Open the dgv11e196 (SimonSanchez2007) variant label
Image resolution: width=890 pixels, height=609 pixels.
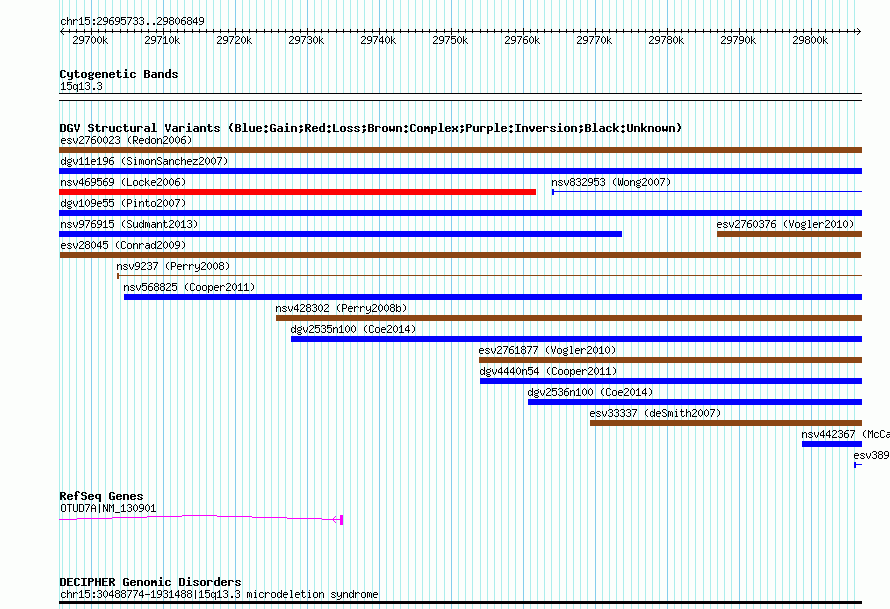[144, 161]
